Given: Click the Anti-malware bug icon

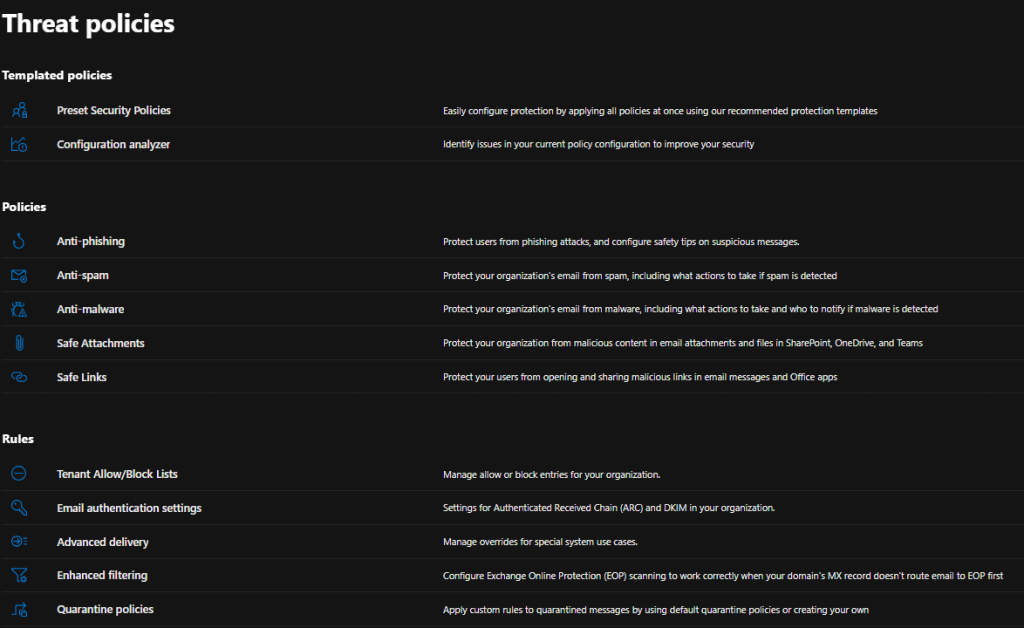Looking at the screenshot, I should click(19, 309).
